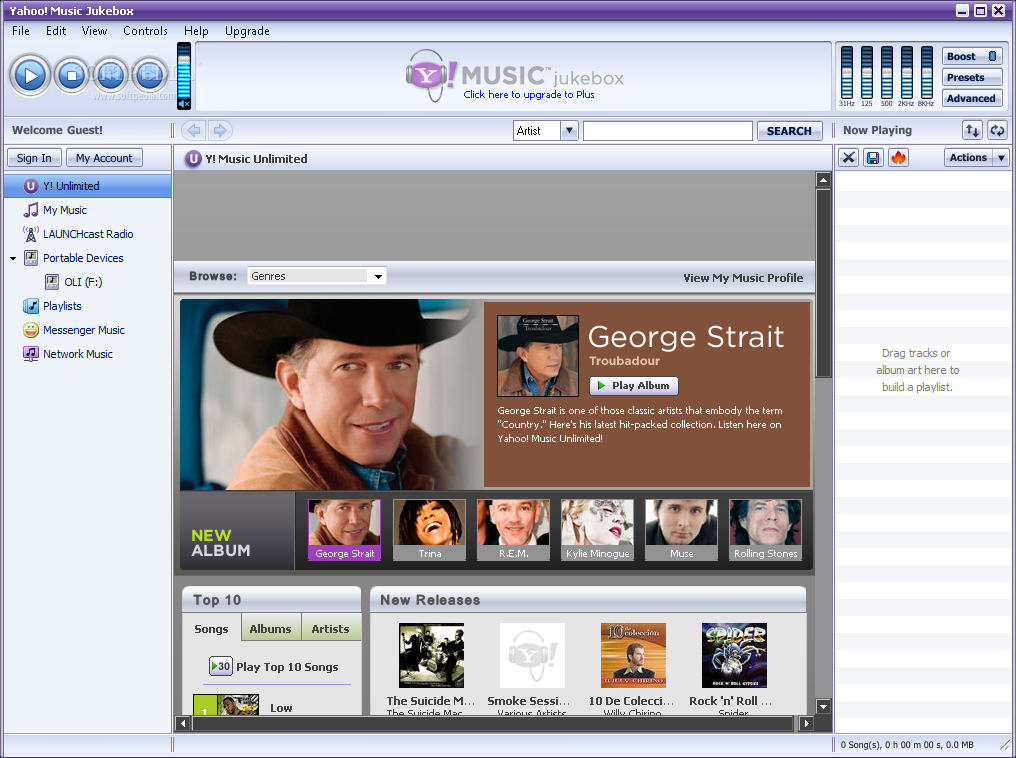
Task: Click the SEARCH button
Action: (x=789, y=130)
